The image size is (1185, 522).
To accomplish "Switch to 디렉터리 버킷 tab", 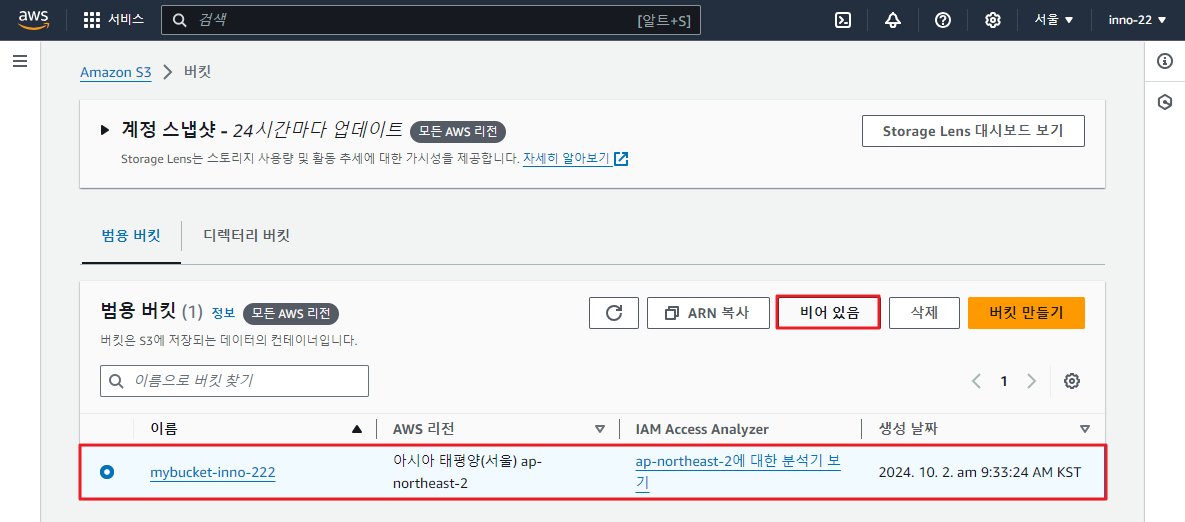I will coord(246,236).
